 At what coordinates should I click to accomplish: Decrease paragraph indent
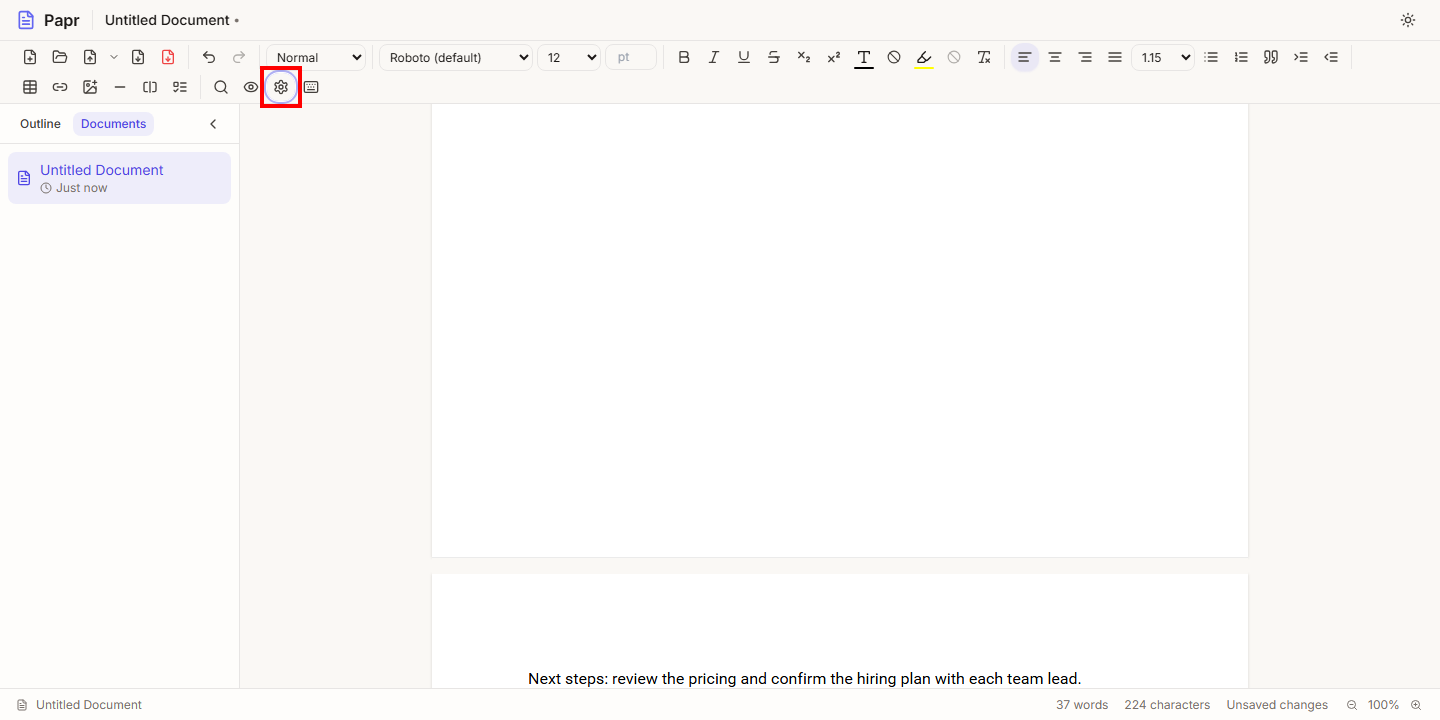point(1331,57)
